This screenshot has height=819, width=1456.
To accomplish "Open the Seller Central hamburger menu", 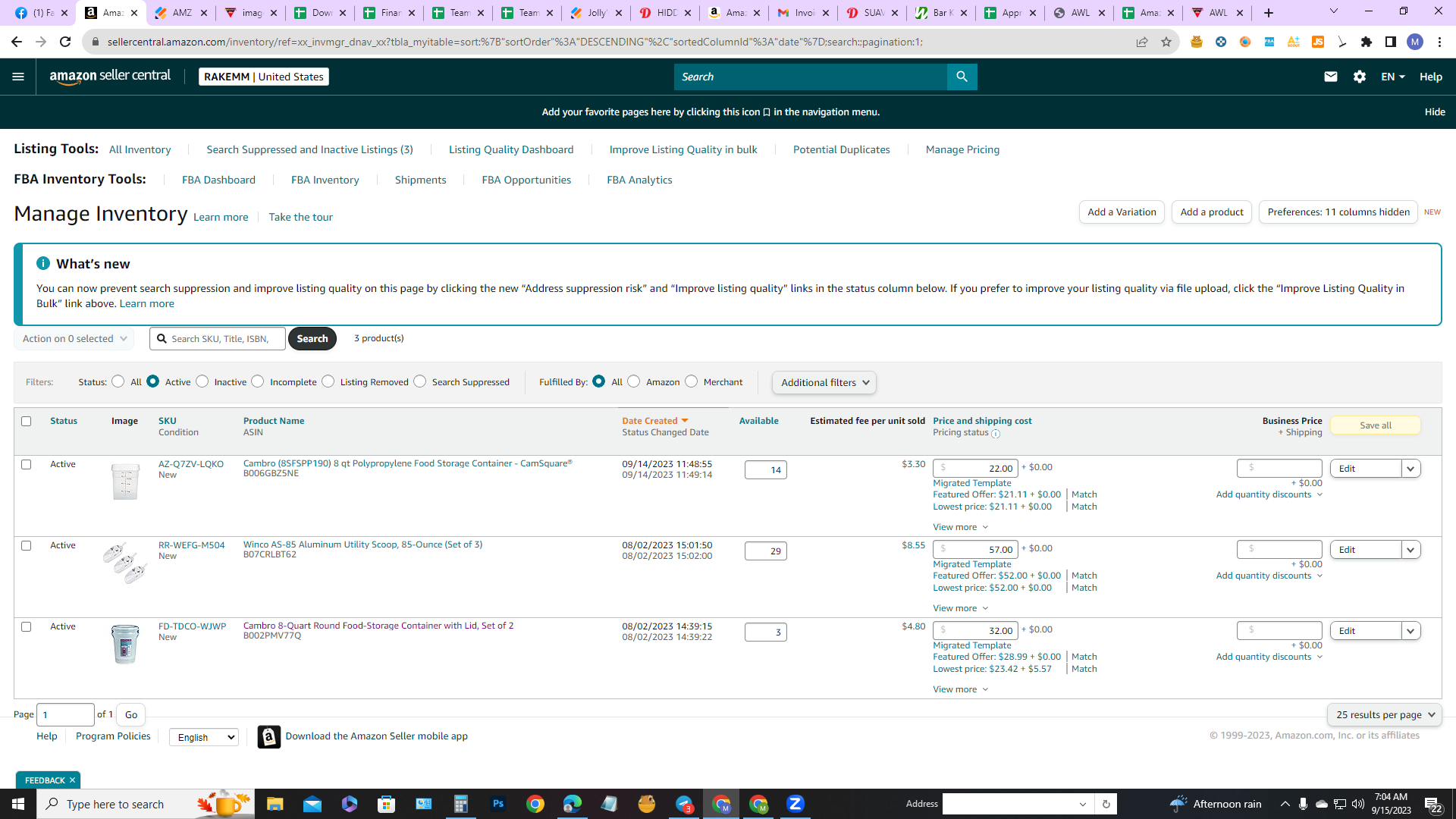I will (18, 77).
